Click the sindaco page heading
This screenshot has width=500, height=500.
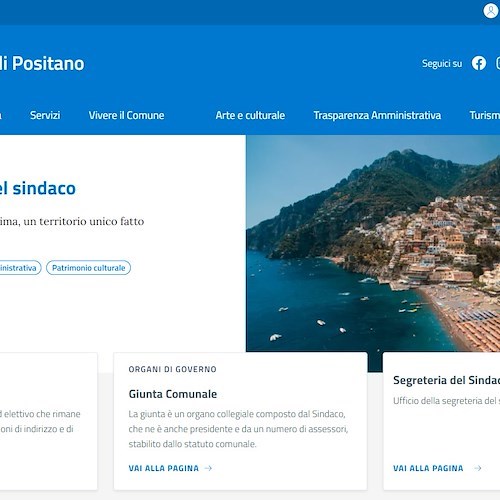point(38,188)
